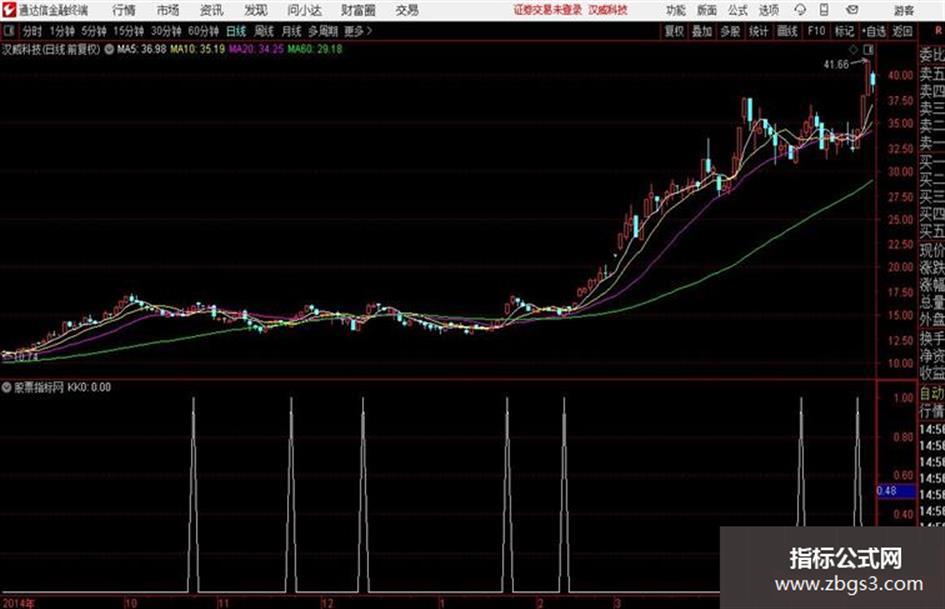The width and height of the screenshot is (945, 609).
Task: Open the mail envelope icon
Action: click(x=852, y=10)
